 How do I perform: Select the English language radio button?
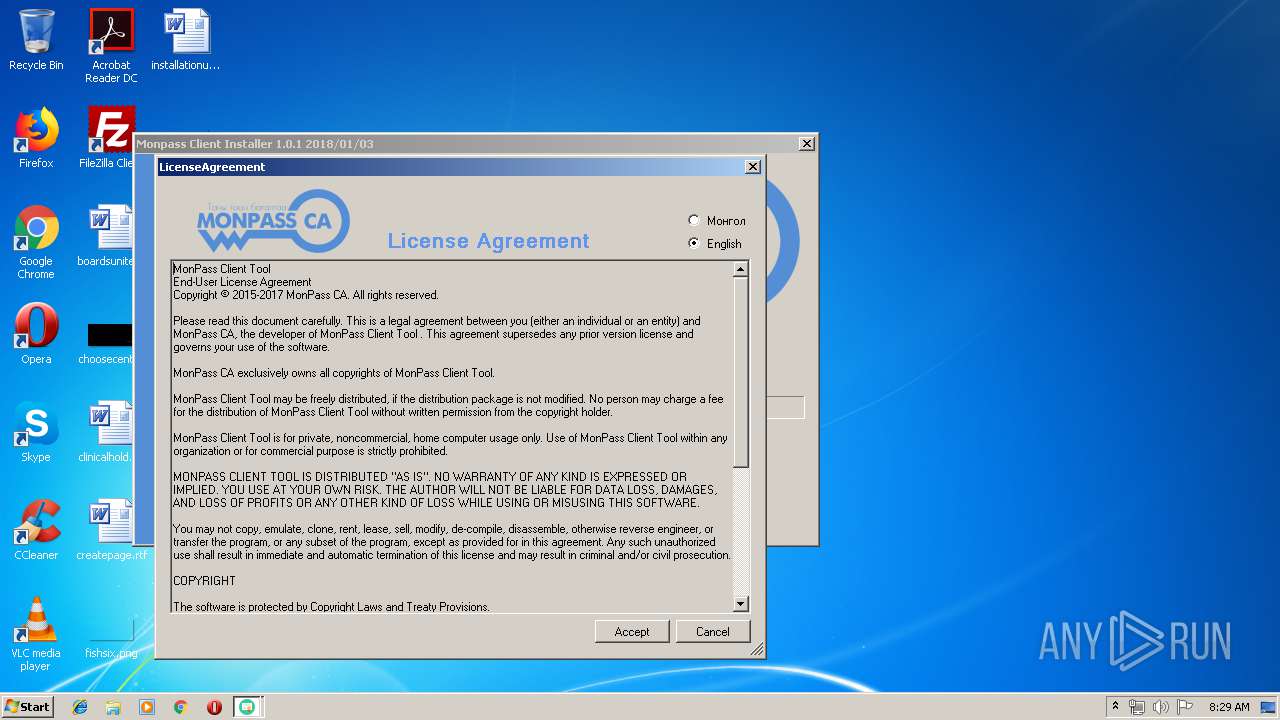(694, 243)
